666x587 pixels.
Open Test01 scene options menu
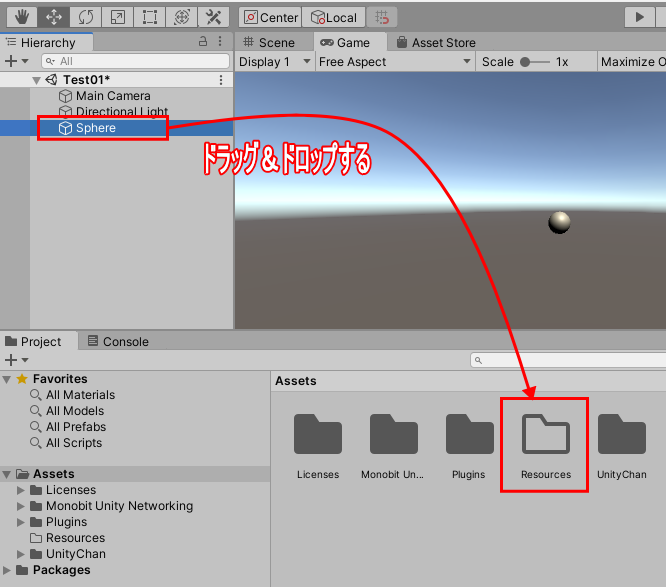[x=221, y=80]
